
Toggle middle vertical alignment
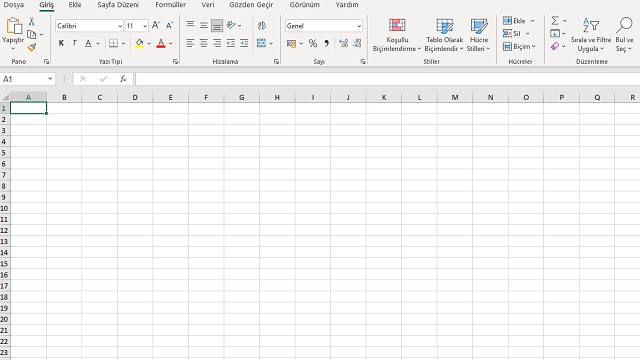click(x=204, y=25)
